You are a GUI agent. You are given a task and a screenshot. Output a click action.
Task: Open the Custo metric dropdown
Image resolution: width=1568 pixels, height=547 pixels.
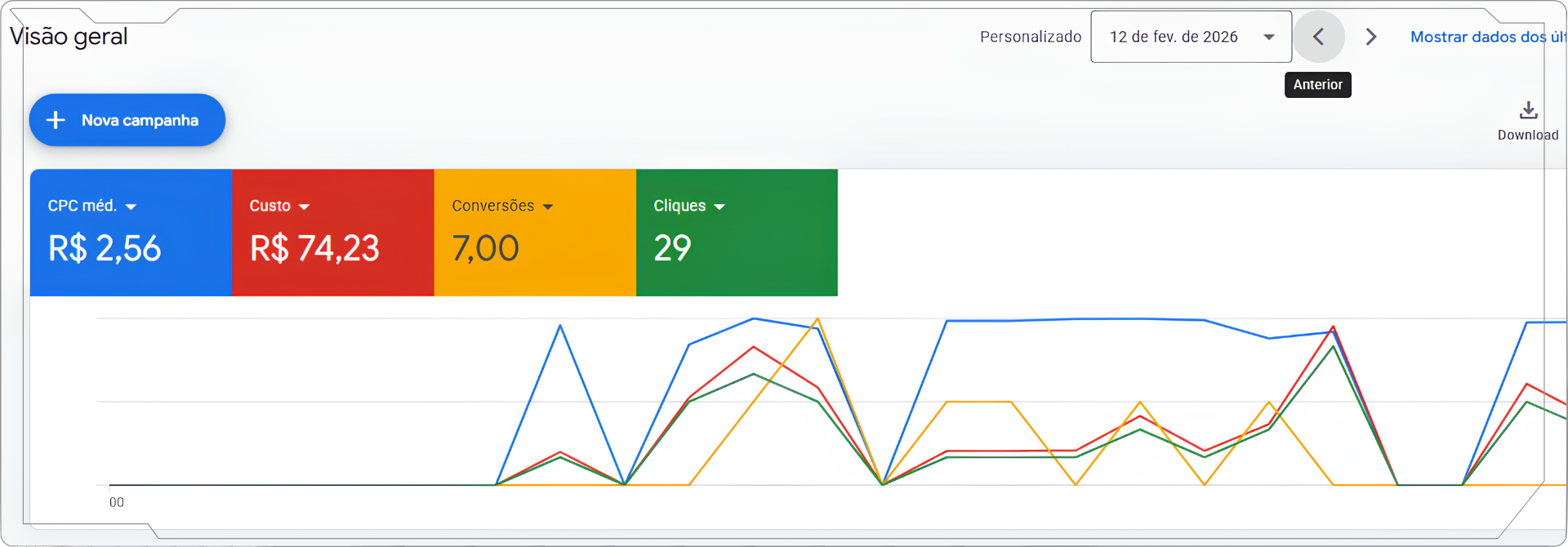[279, 206]
